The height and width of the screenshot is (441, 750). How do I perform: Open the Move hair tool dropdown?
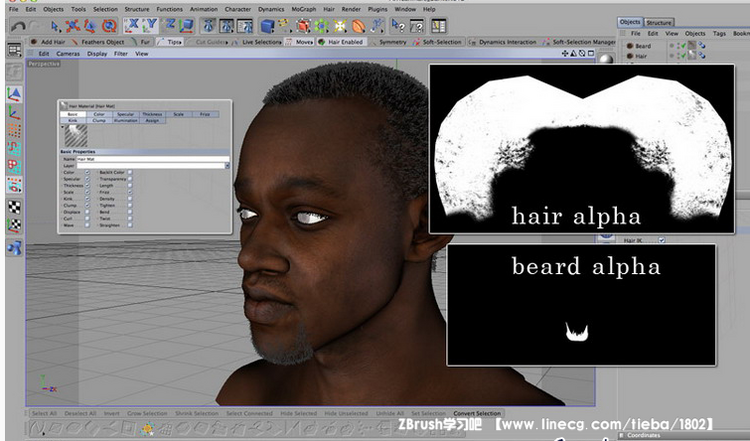click(299, 42)
